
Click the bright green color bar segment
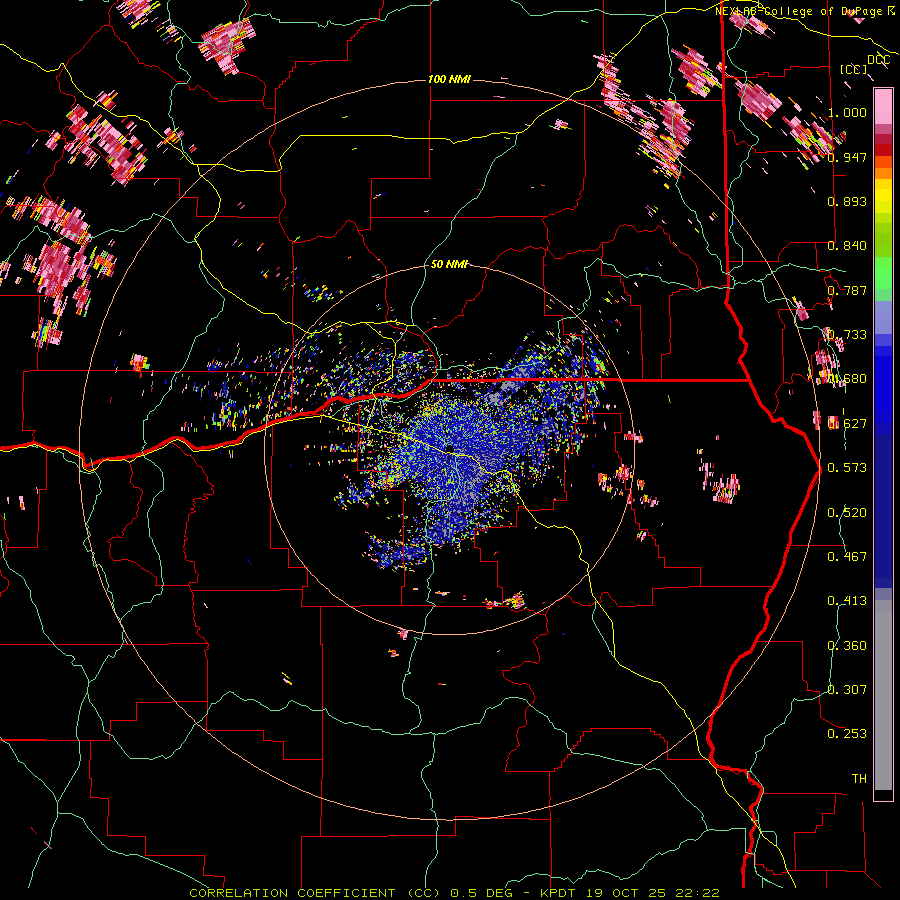(x=883, y=273)
